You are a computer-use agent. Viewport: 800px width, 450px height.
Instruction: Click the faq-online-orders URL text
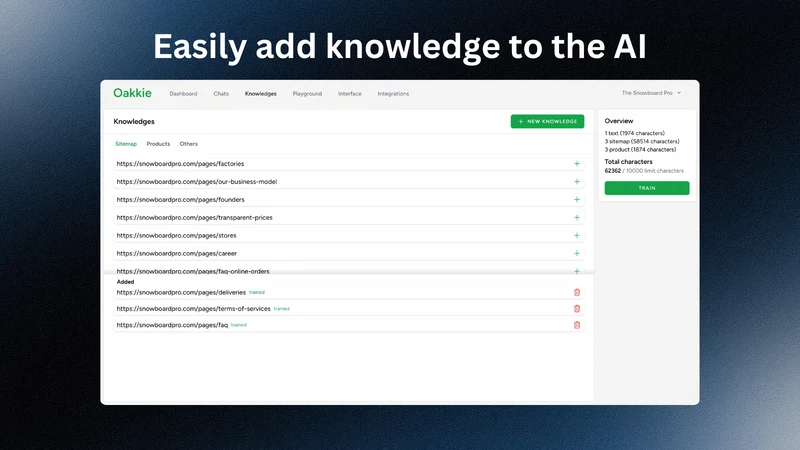[x=193, y=271]
